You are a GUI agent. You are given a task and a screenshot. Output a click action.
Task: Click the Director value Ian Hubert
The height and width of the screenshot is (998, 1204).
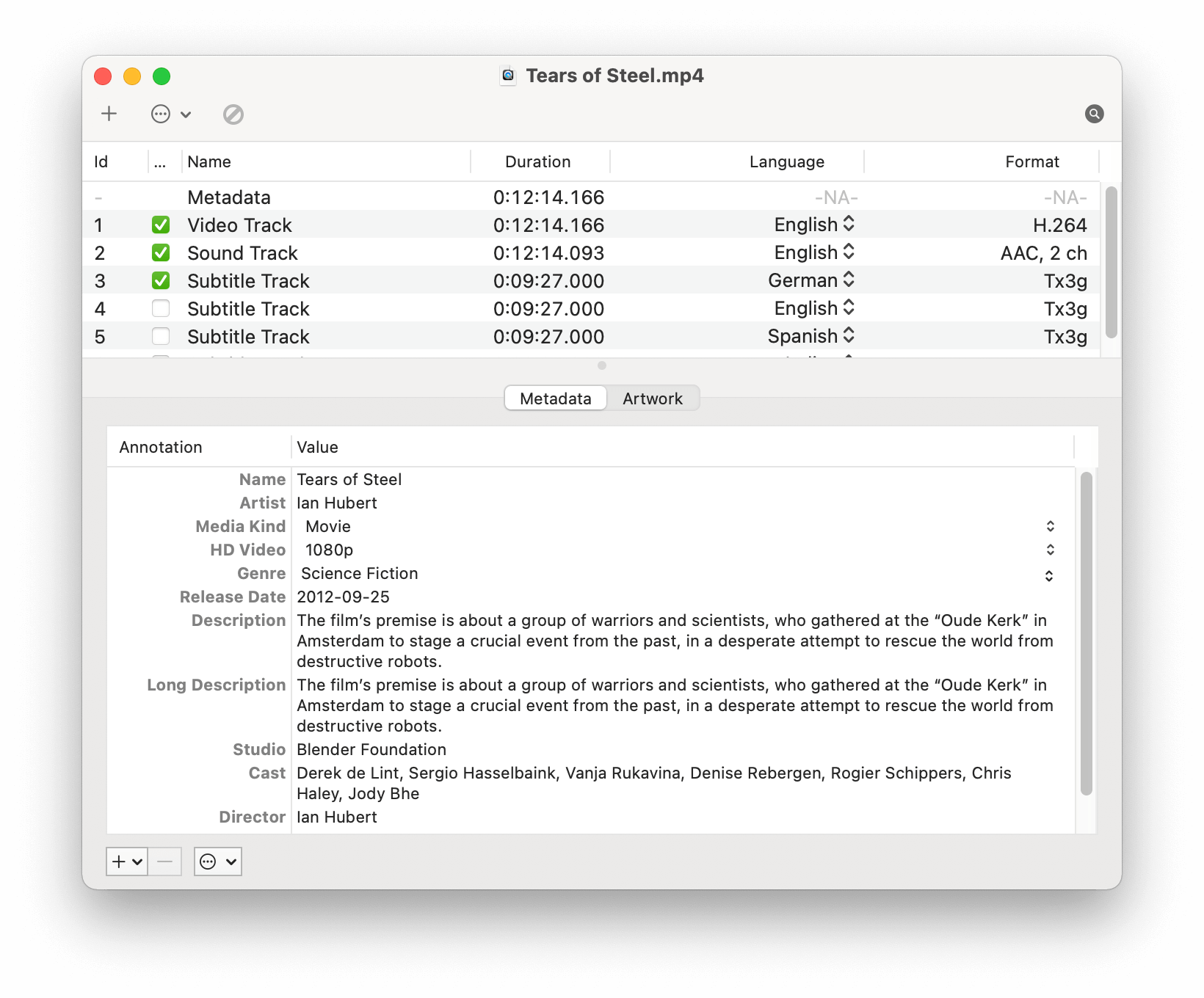click(337, 817)
